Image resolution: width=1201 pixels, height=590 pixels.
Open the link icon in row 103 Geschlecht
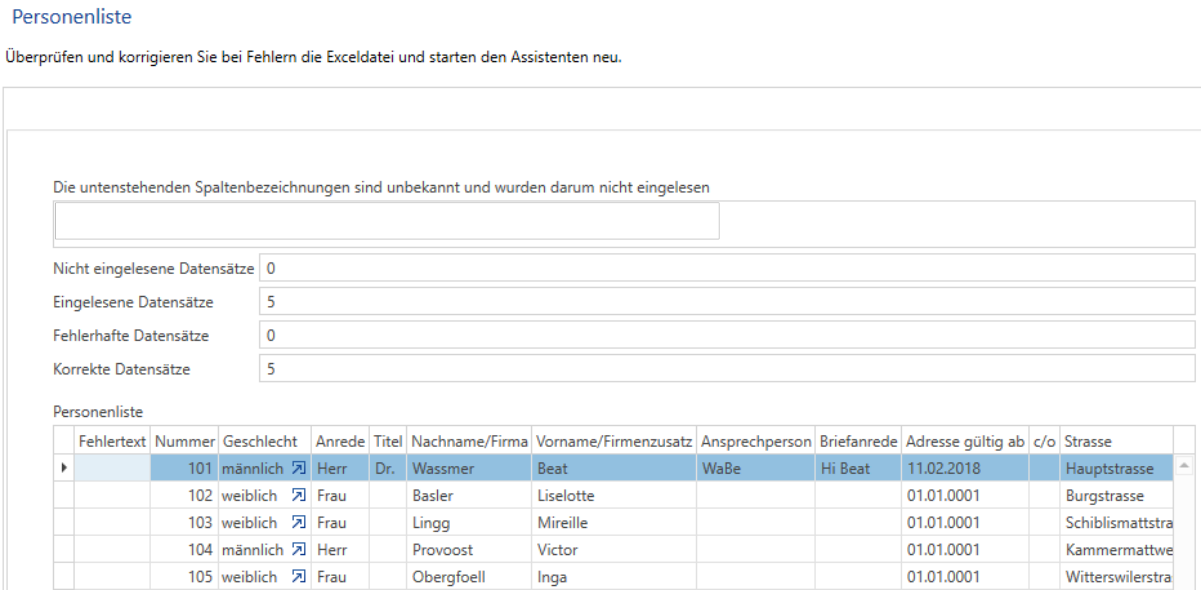tap(298, 523)
